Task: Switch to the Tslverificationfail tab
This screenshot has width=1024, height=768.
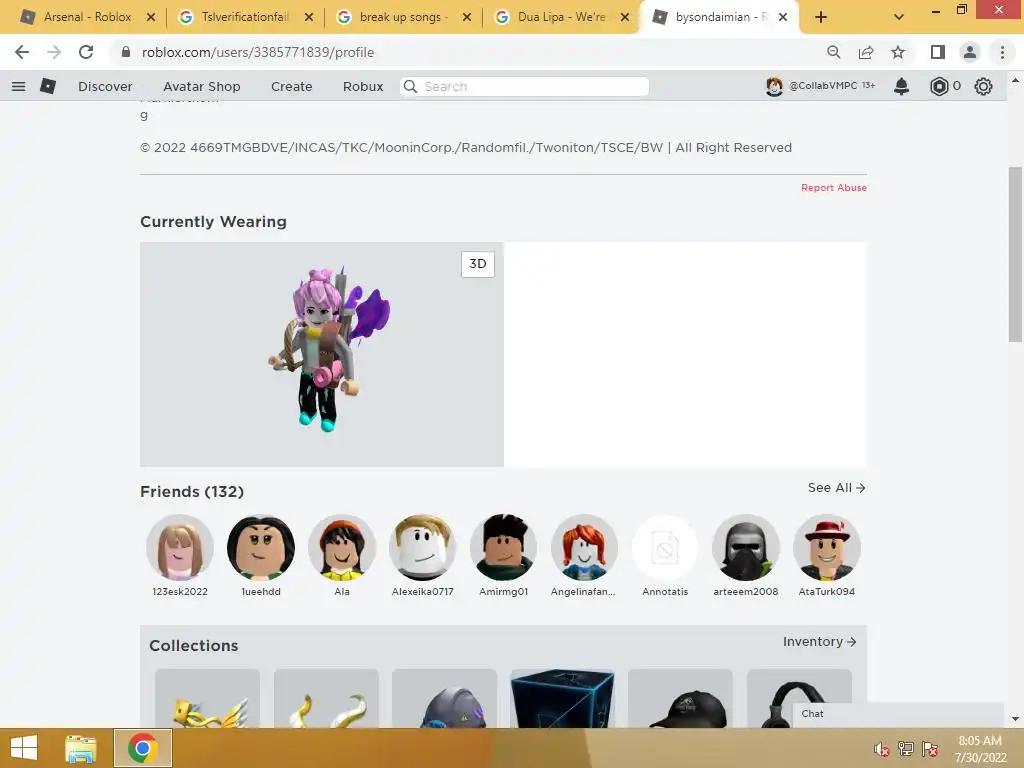Action: (244, 17)
